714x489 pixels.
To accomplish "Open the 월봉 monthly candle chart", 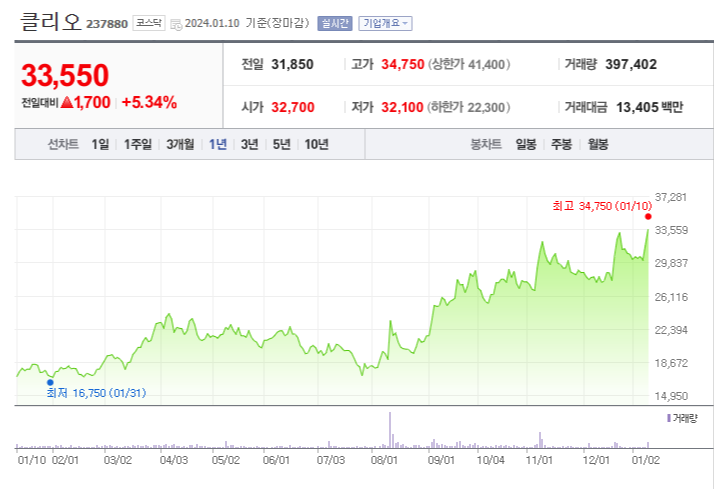I will tap(598, 144).
